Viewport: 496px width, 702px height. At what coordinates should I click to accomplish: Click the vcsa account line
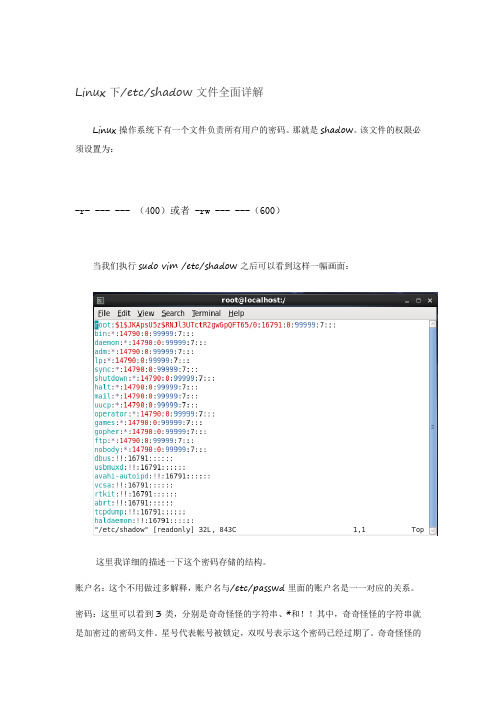click(133, 485)
